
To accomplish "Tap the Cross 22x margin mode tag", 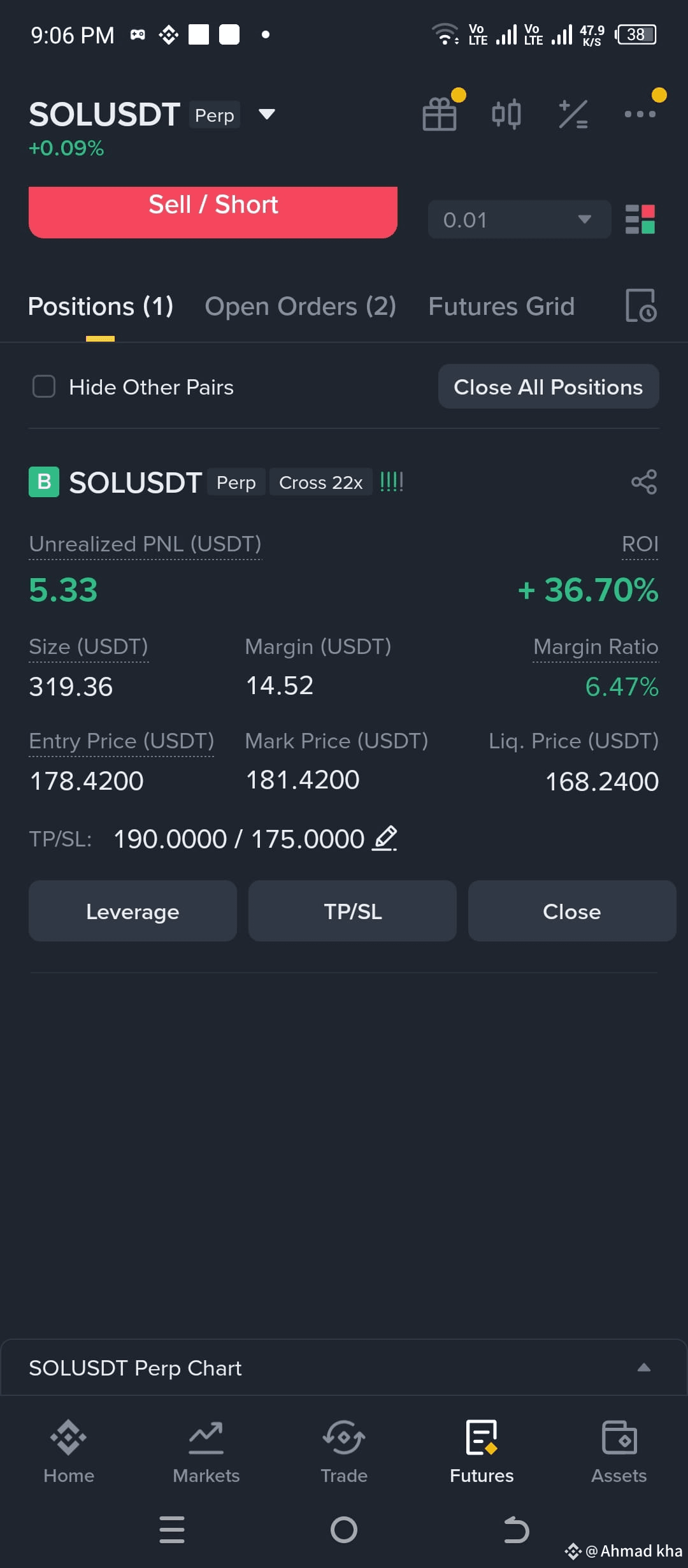I will [321, 483].
